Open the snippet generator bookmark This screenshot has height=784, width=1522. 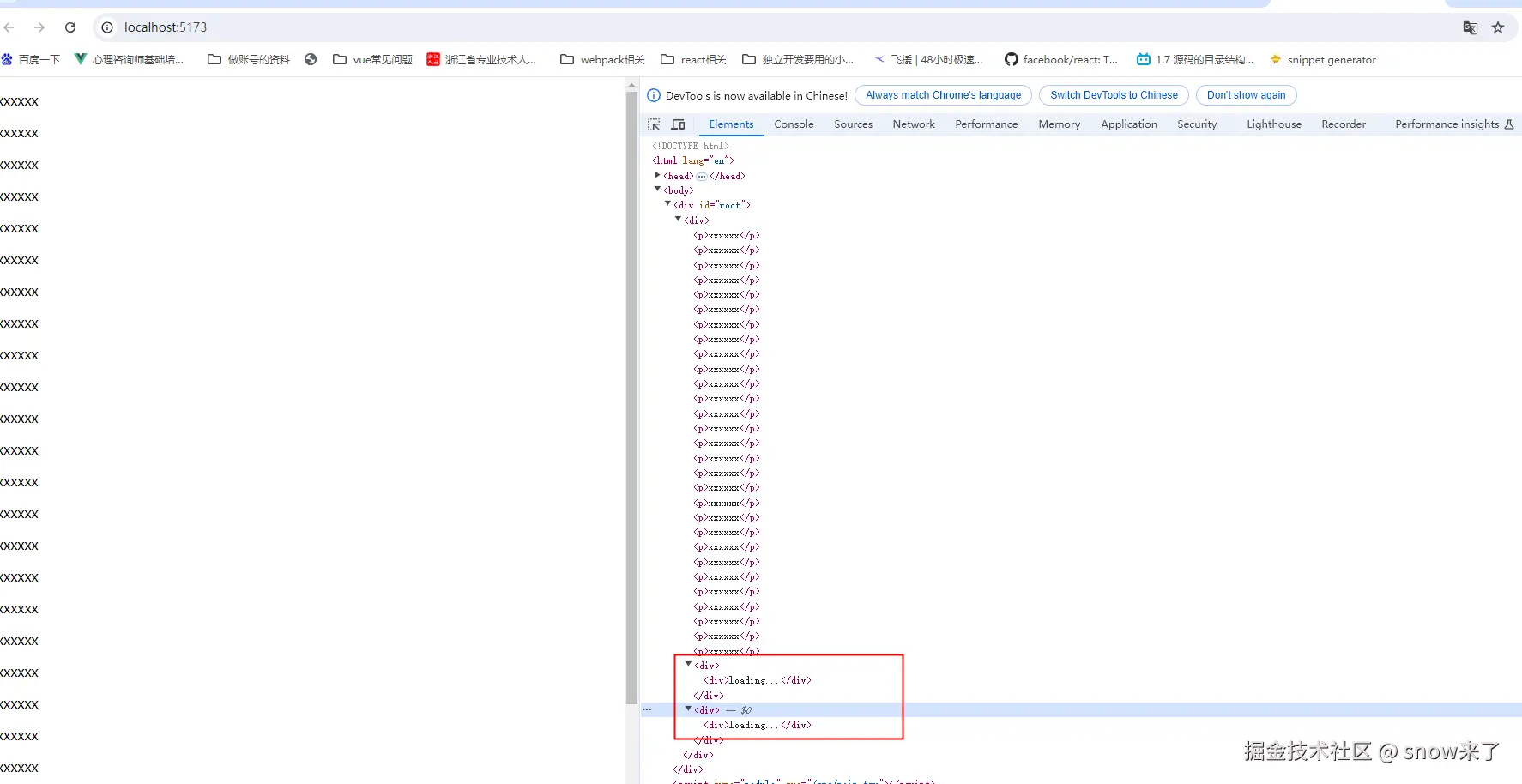pyautogui.click(x=1323, y=59)
